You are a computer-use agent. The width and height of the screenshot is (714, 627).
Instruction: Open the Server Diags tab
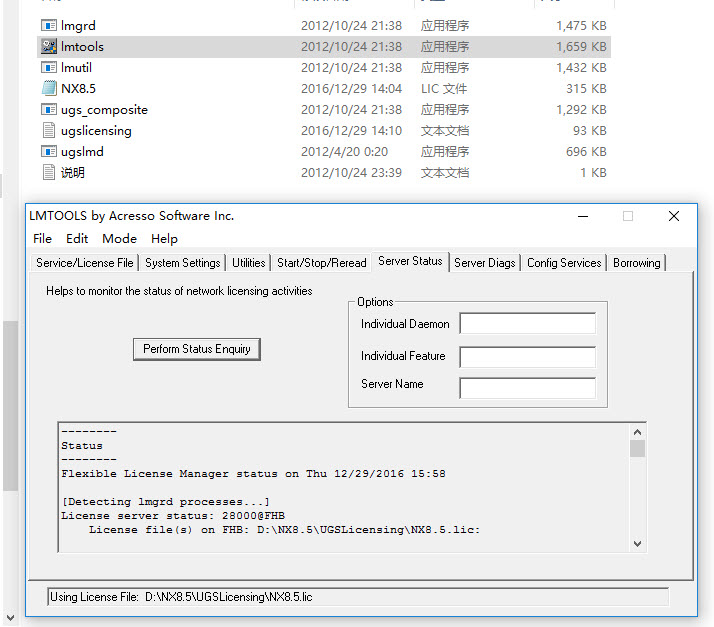484,263
